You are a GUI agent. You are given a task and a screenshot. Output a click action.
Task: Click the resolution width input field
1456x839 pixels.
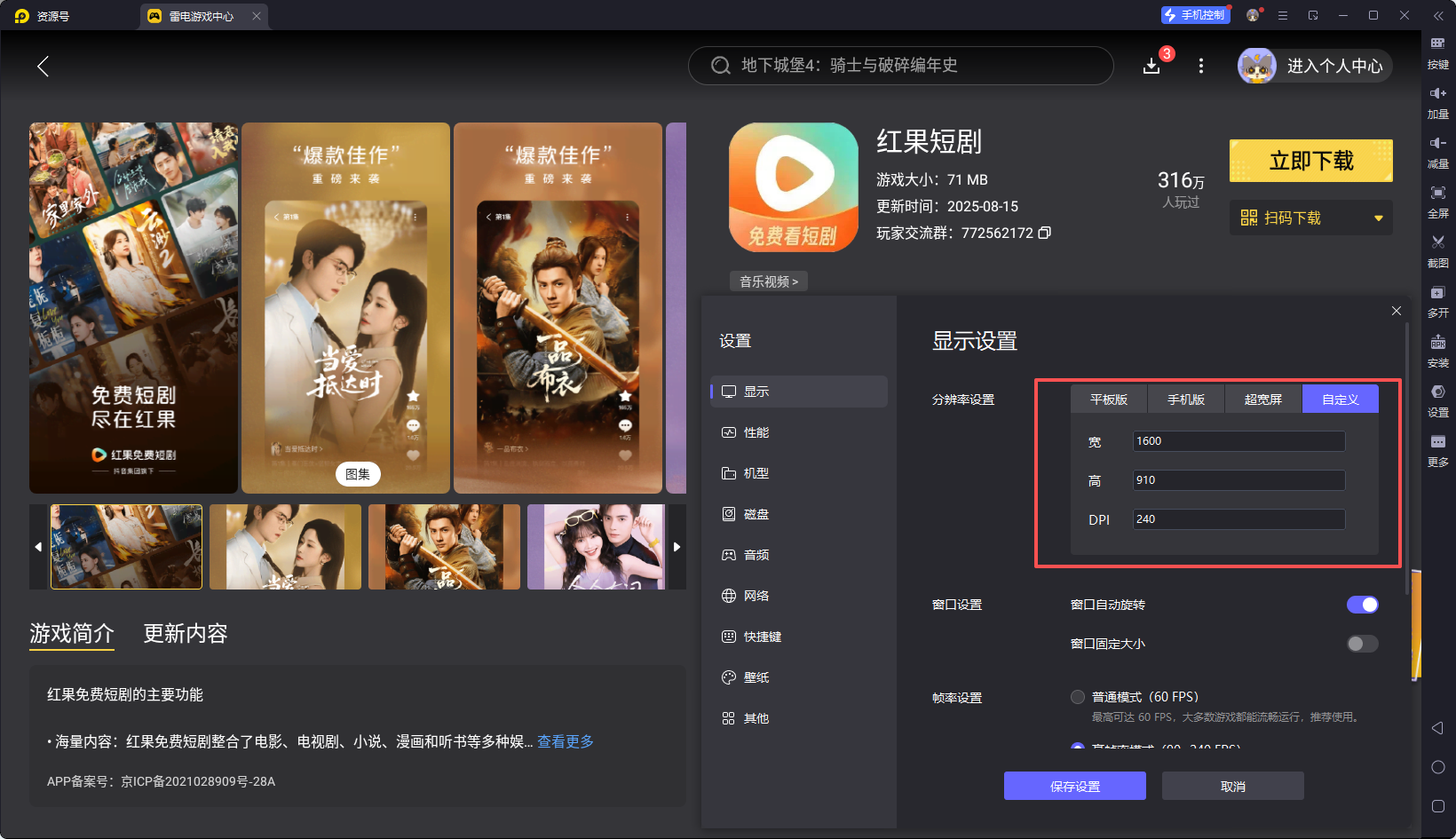click(x=1238, y=441)
